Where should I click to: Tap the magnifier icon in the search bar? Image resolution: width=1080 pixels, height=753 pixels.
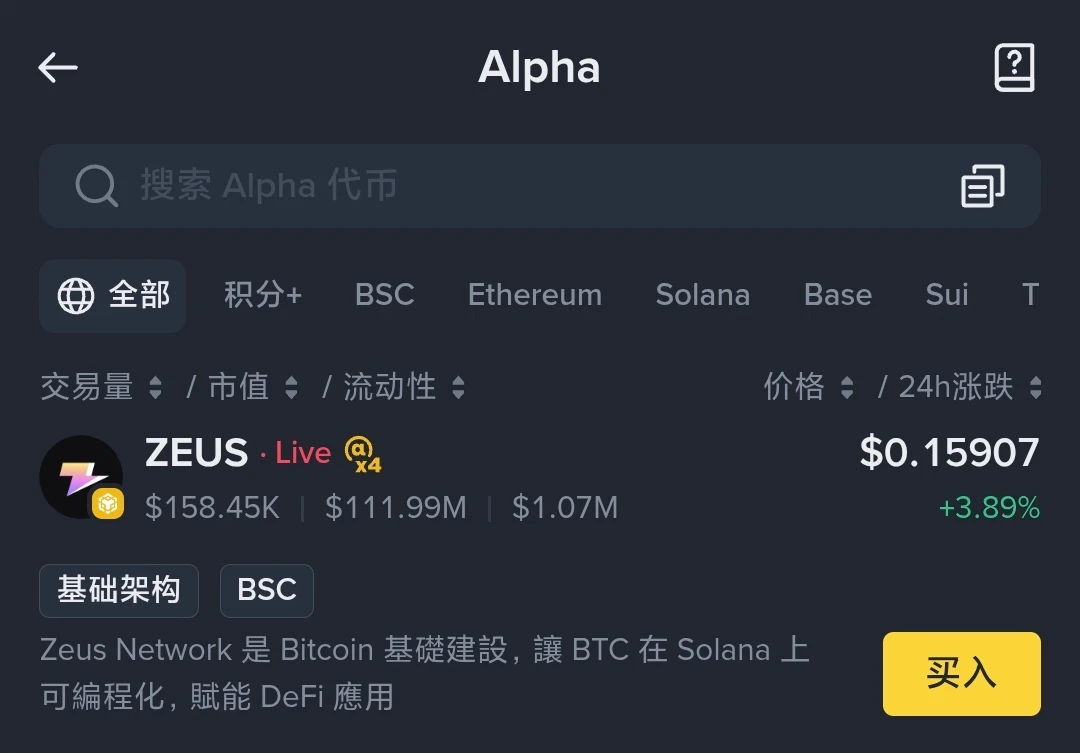coord(95,186)
